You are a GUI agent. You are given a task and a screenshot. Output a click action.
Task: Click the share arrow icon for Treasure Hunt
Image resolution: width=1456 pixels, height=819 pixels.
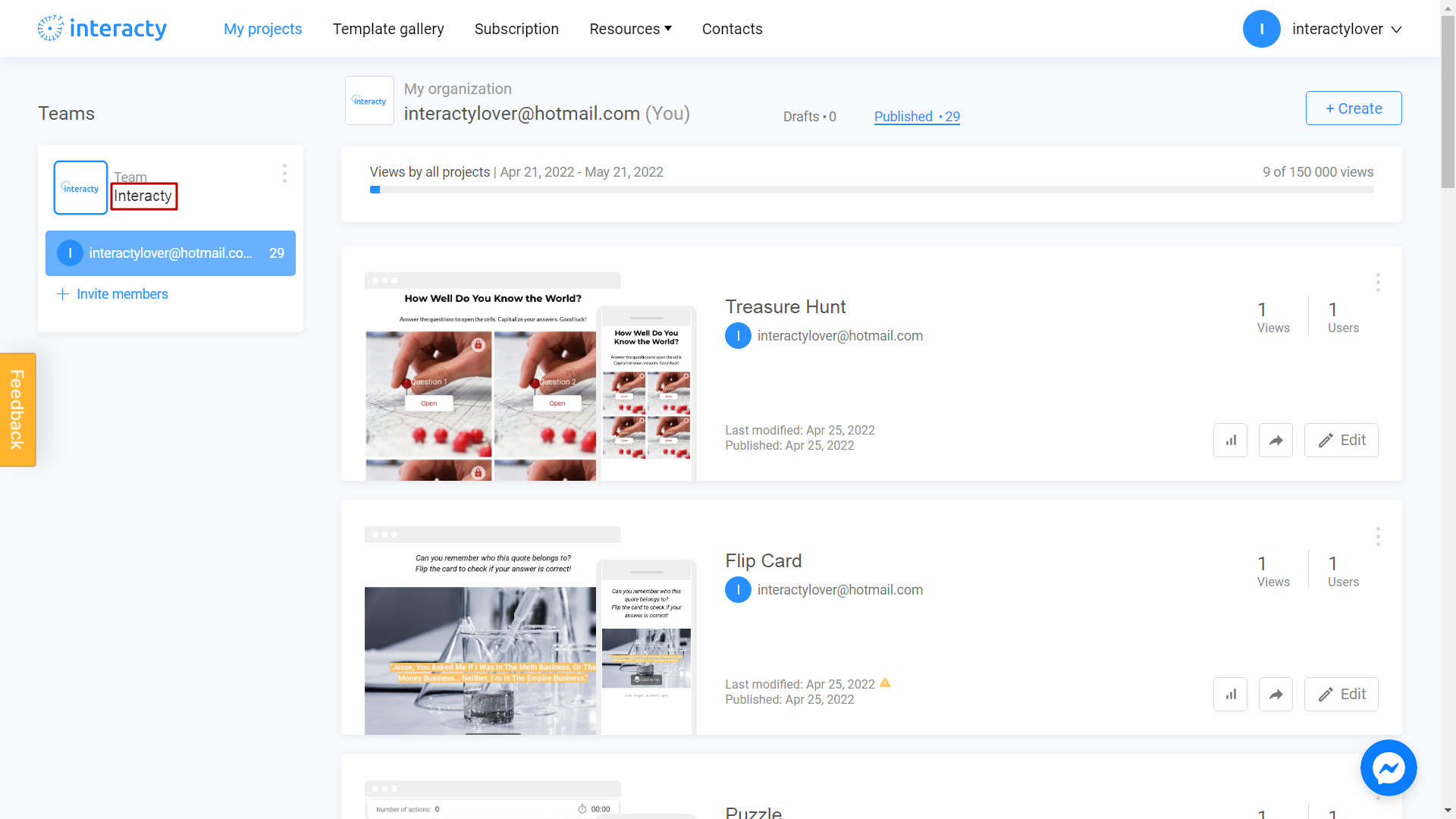pyautogui.click(x=1277, y=440)
